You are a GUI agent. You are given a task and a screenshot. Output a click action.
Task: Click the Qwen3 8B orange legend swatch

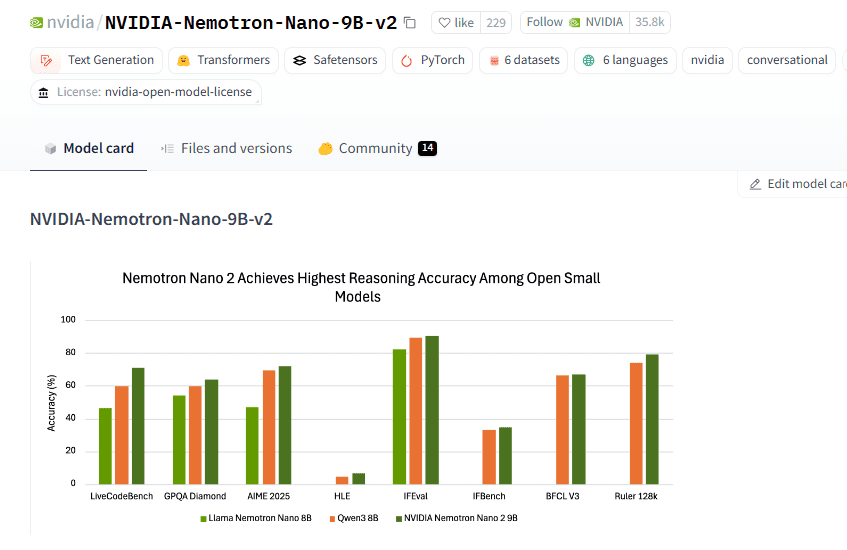(x=332, y=519)
